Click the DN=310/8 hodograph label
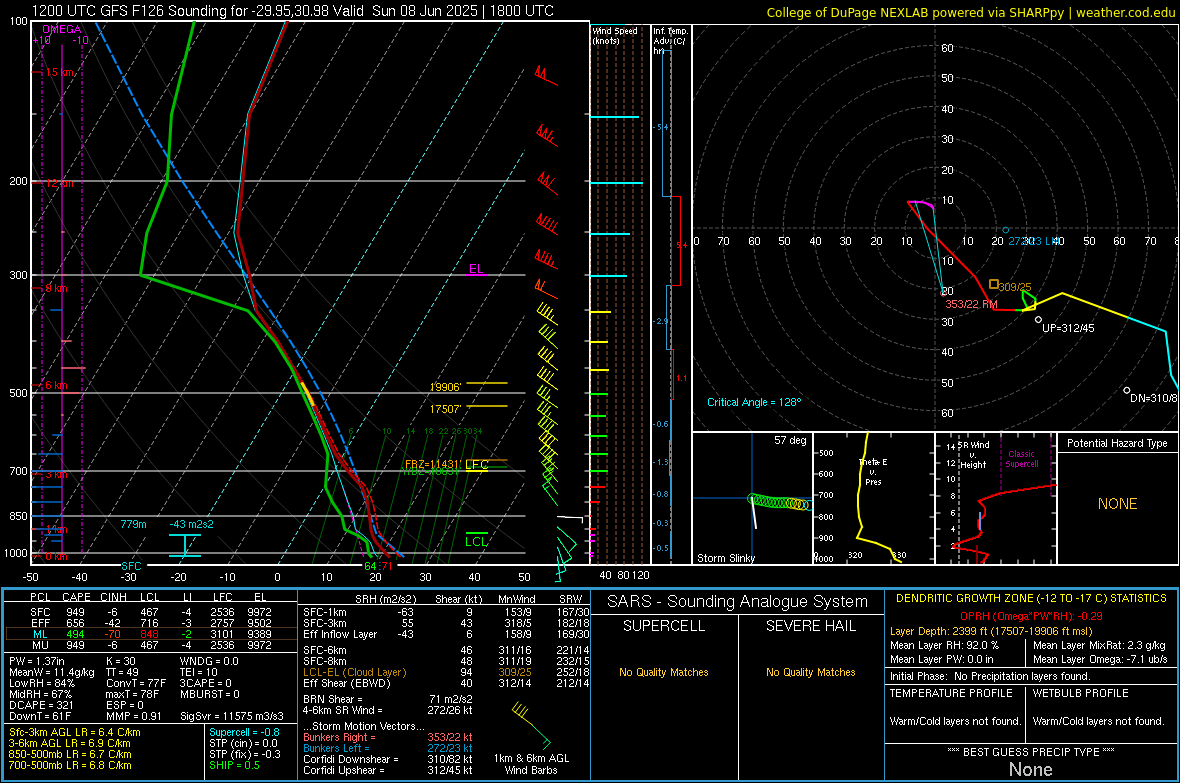The width and height of the screenshot is (1180, 783). click(1154, 398)
